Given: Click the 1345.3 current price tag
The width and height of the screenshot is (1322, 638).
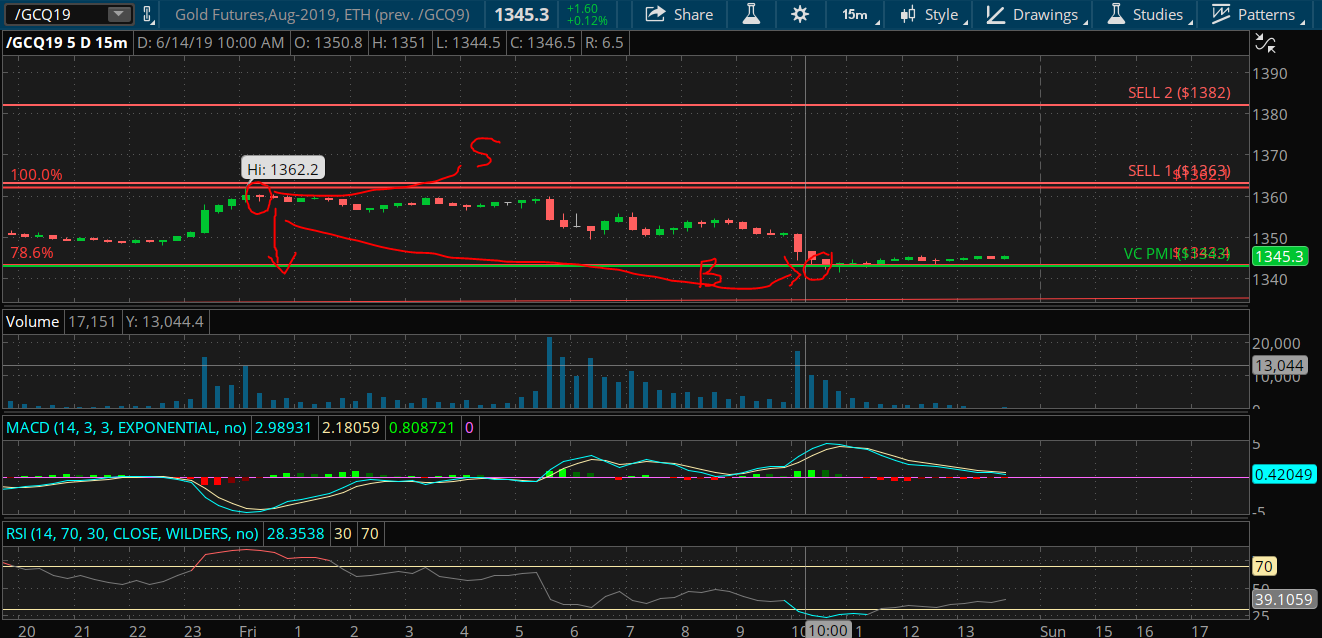Looking at the screenshot, I should (1283, 257).
